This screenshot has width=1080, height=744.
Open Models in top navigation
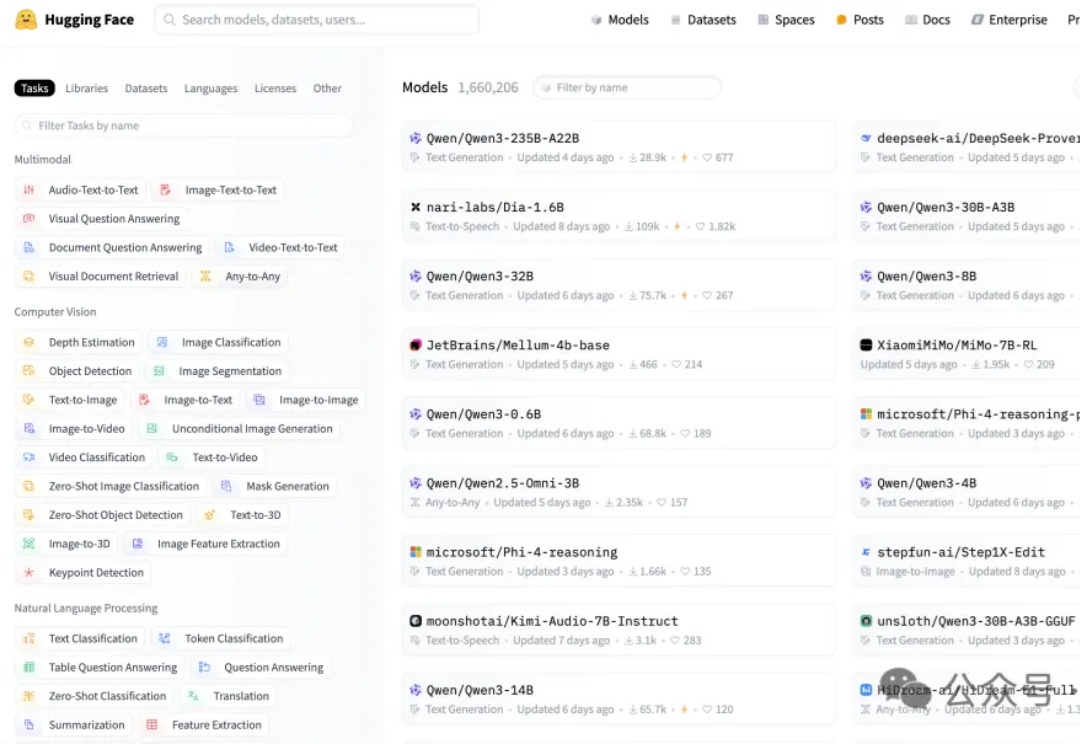click(620, 20)
